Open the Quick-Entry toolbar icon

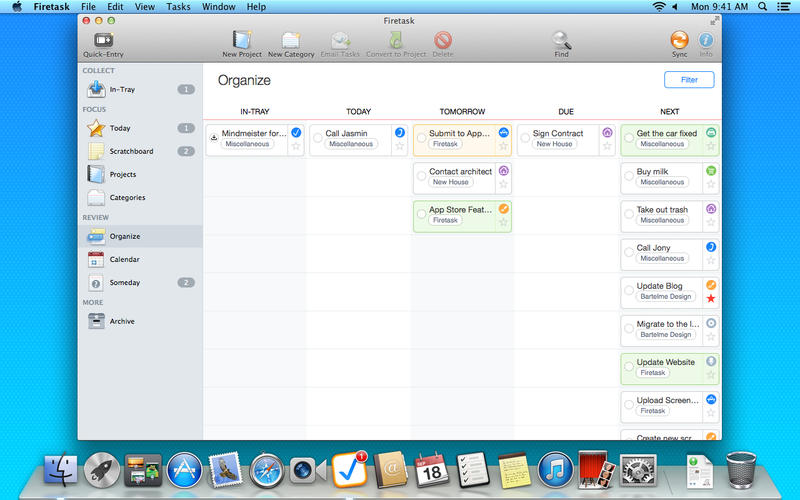coord(103,41)
